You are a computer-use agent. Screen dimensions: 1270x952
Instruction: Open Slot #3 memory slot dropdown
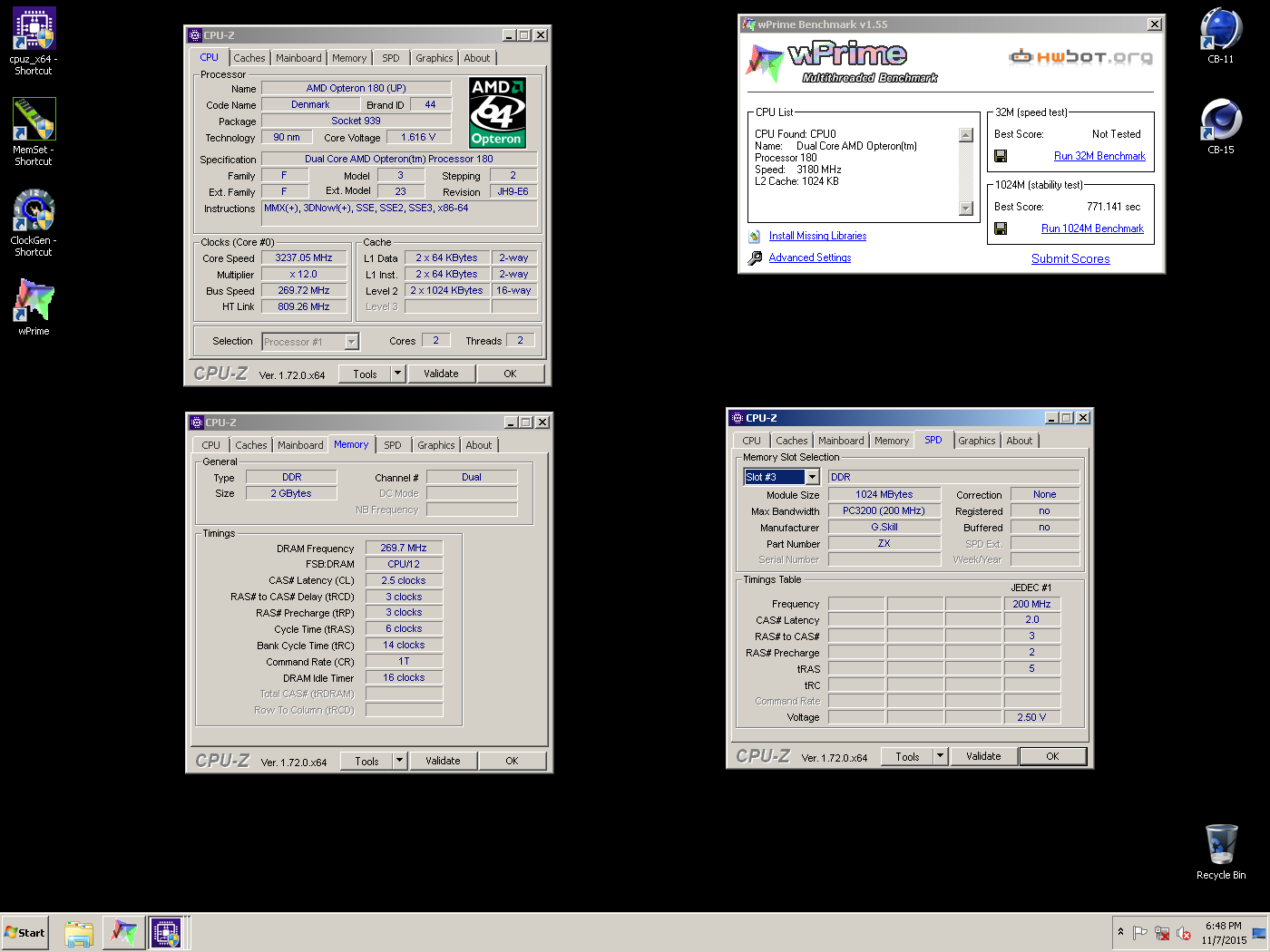(x=812, y=477)
